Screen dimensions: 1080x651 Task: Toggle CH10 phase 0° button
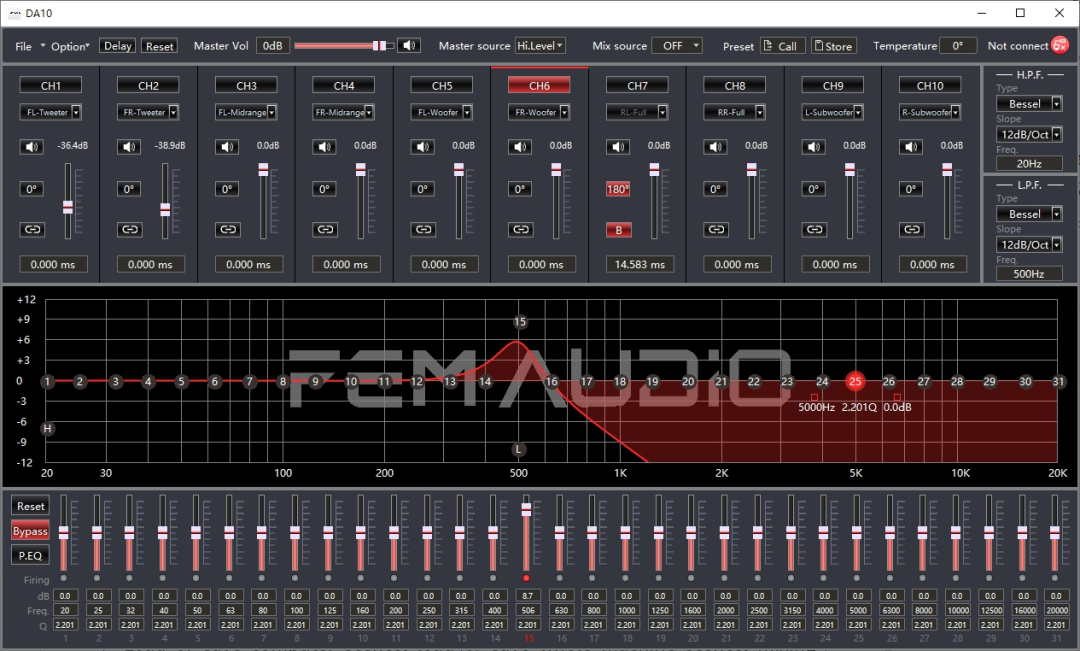(911, 189)
